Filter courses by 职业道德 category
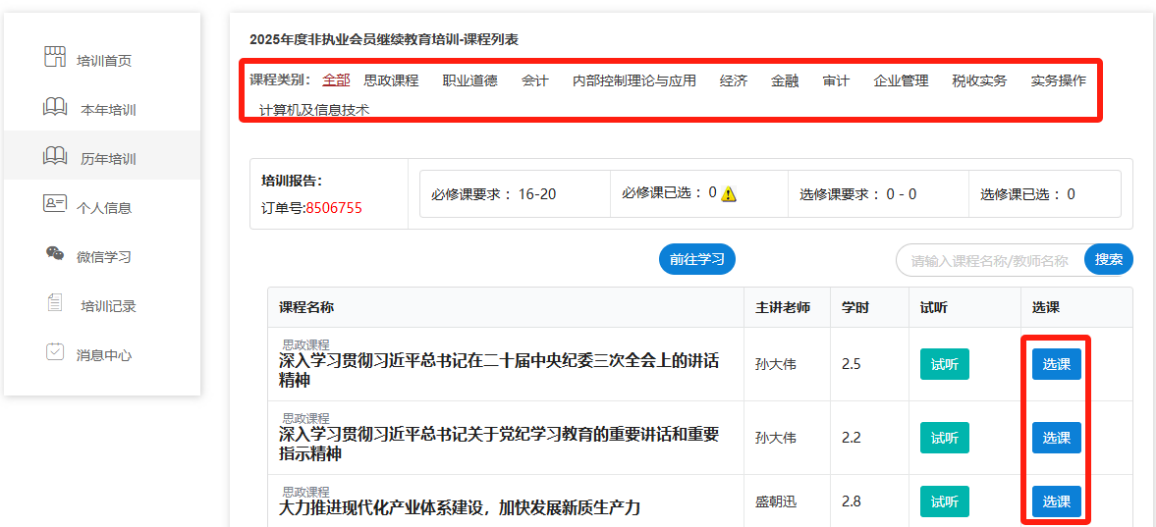1156x527 pixels. pyautogui.click(x=470, y=81)
